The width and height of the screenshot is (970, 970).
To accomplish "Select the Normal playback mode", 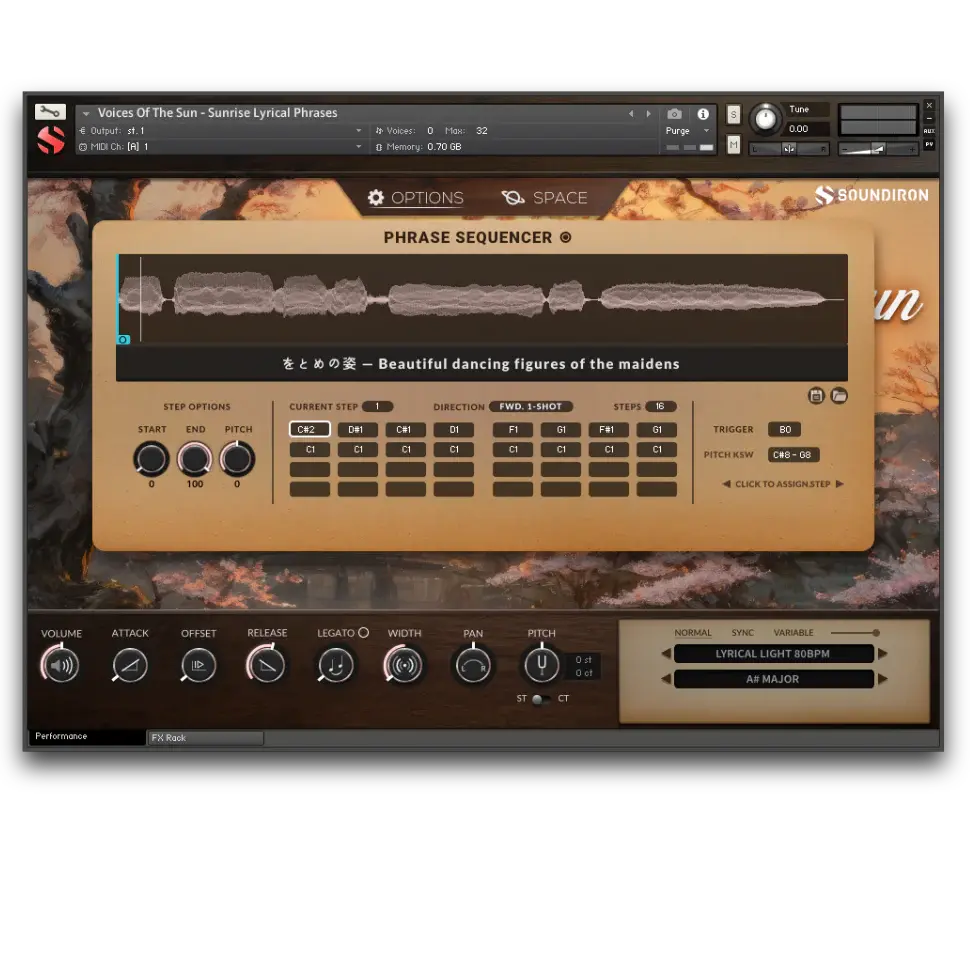I will coord(693,632).
